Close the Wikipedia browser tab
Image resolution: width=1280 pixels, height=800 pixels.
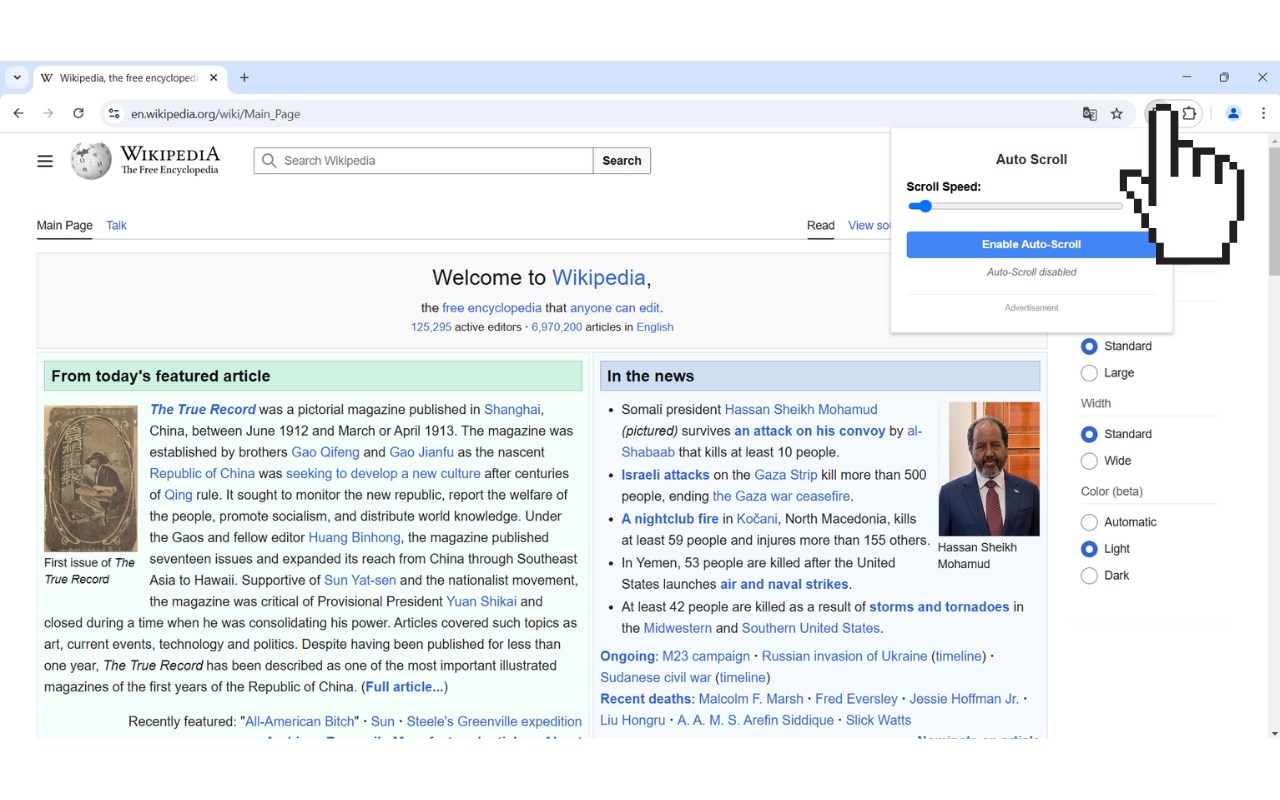coord(213,78)
